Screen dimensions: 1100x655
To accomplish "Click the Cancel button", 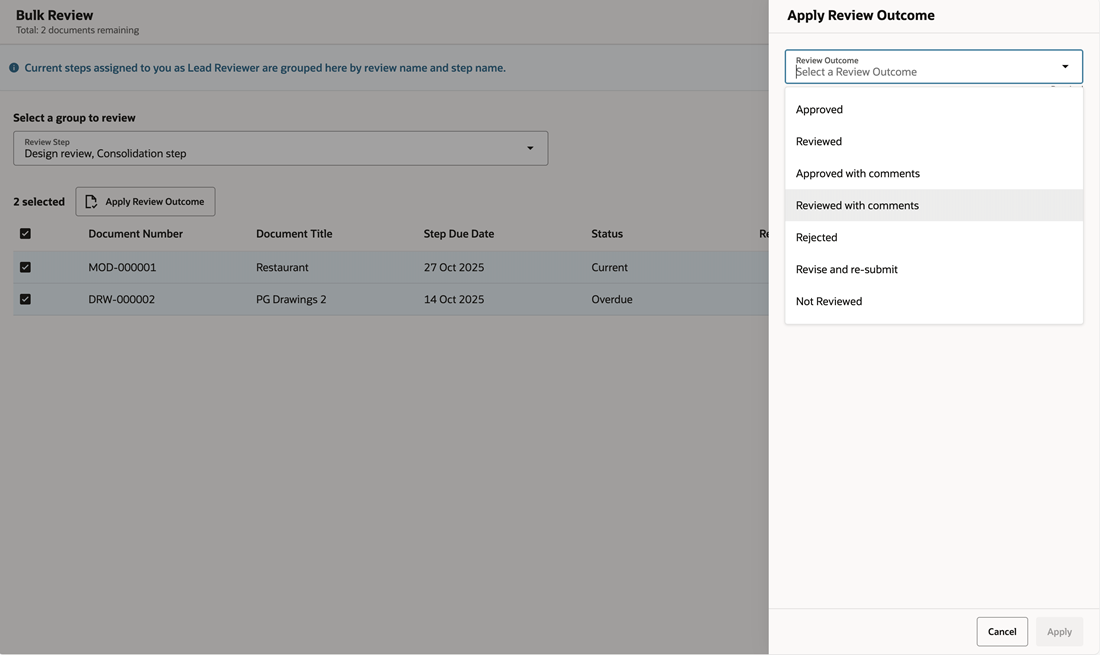I will [x=1001, y=632].
